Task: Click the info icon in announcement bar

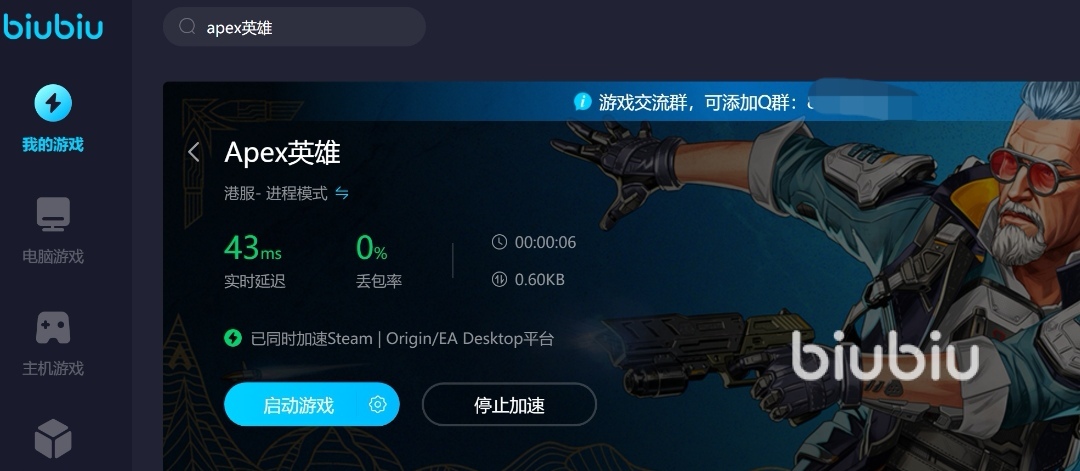Action: [582, 102]
